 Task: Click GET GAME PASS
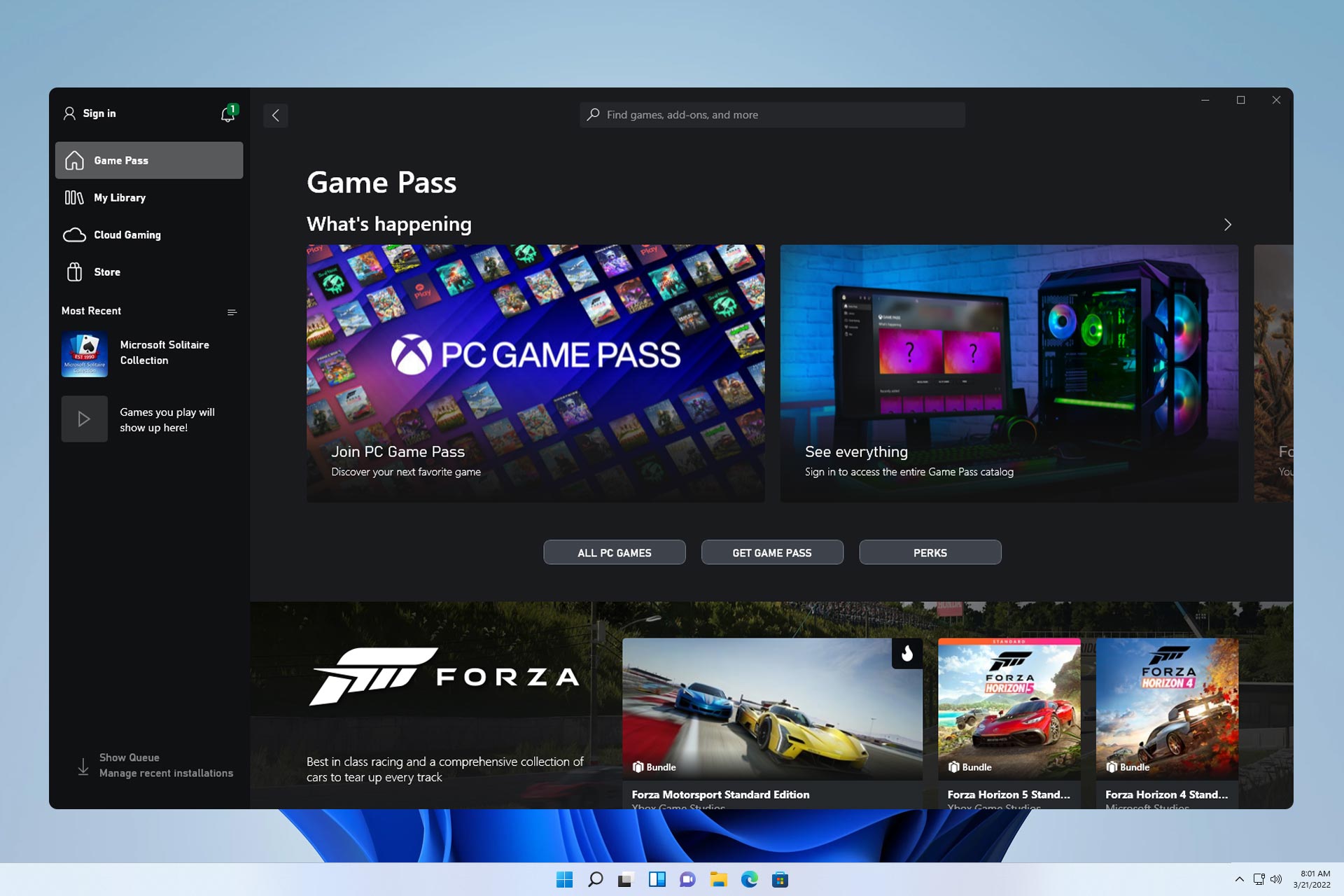[772, 552]
